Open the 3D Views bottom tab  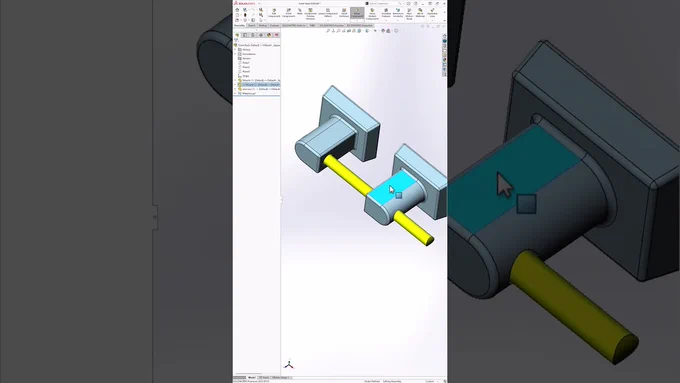click(x=263, y=377)
